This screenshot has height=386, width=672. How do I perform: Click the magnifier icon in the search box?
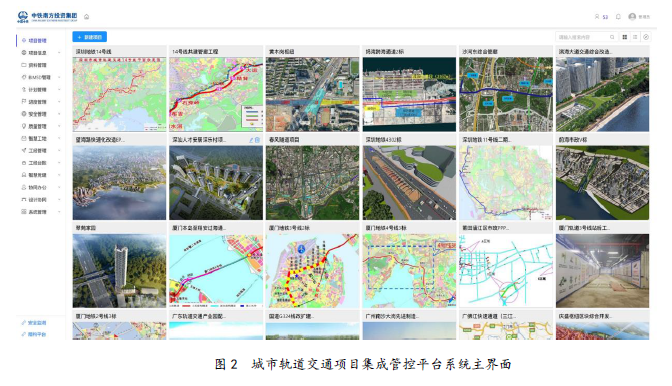(612, 37)
